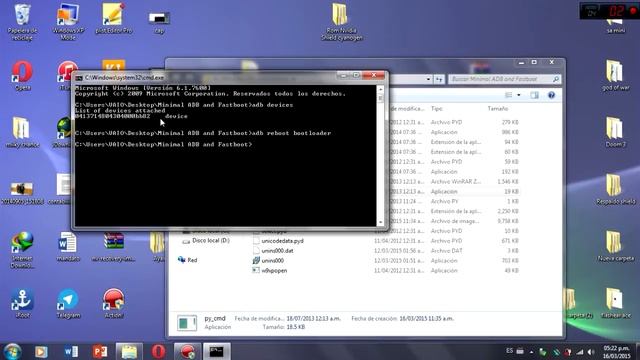Show hidden system tray icons

coord(531,352)
